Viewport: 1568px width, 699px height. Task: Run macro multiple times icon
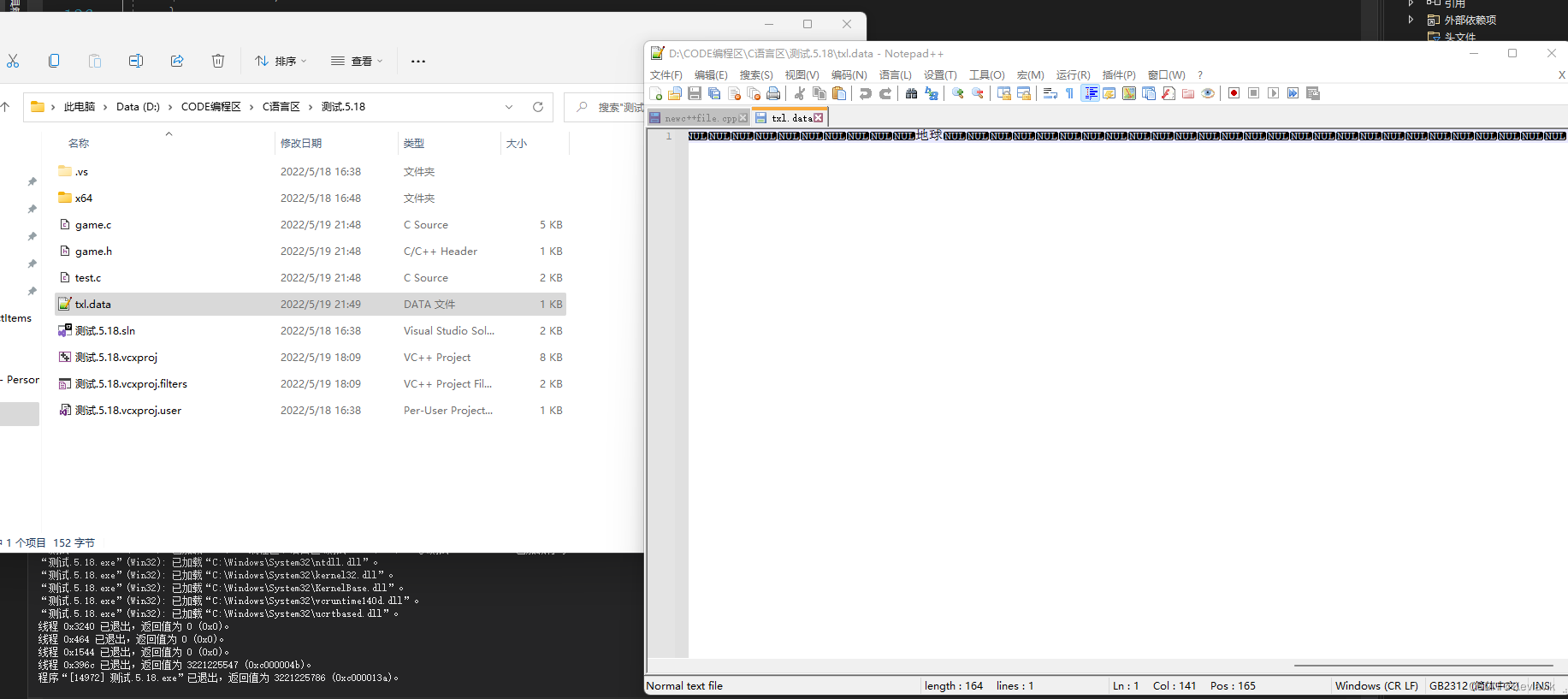tap(1293, 93)
